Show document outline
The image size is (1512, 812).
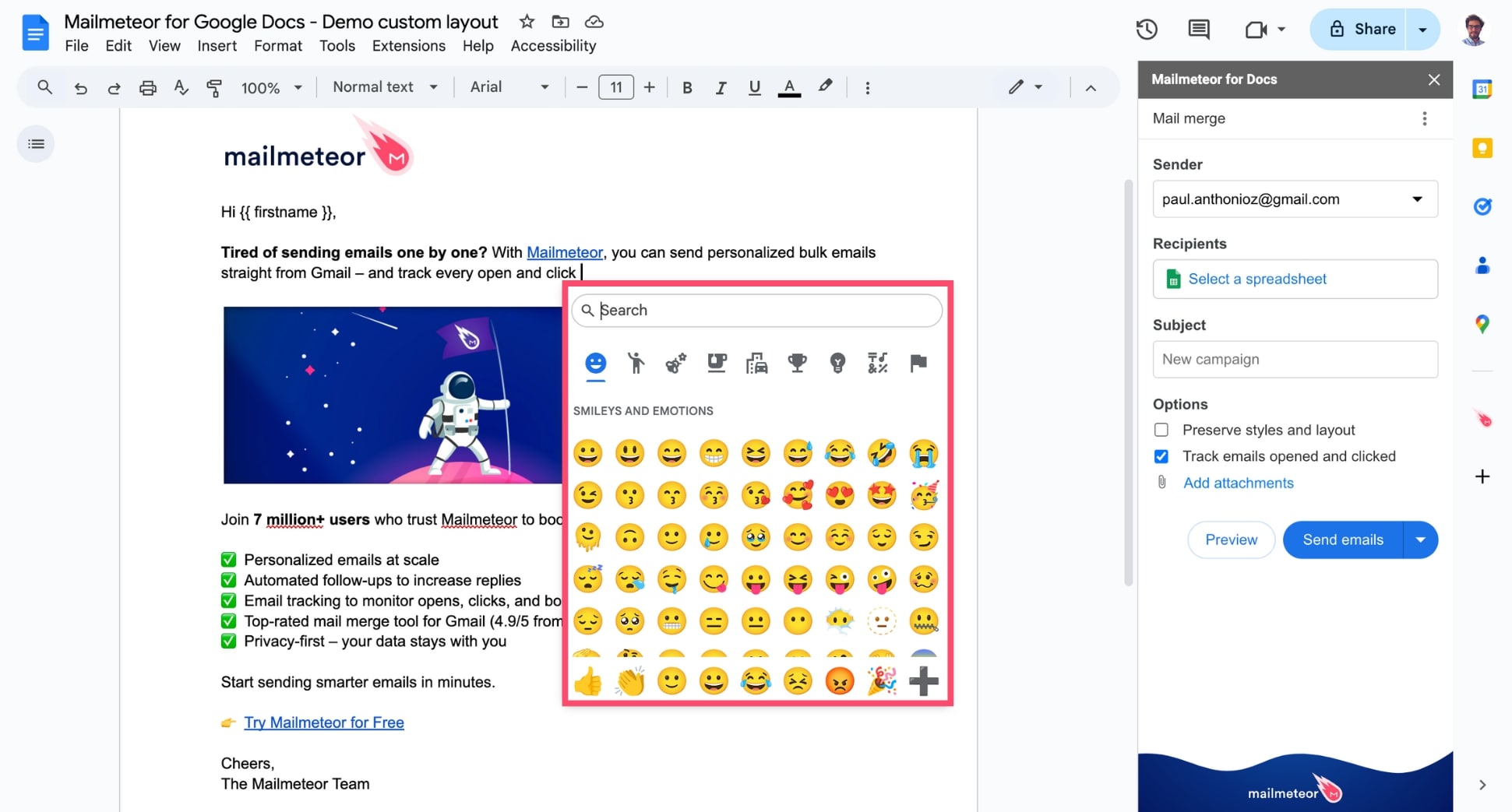[36, 144]
